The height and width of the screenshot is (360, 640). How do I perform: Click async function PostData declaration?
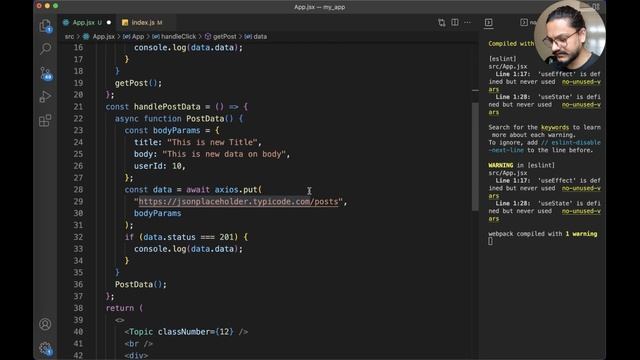[x=179, y=119]
